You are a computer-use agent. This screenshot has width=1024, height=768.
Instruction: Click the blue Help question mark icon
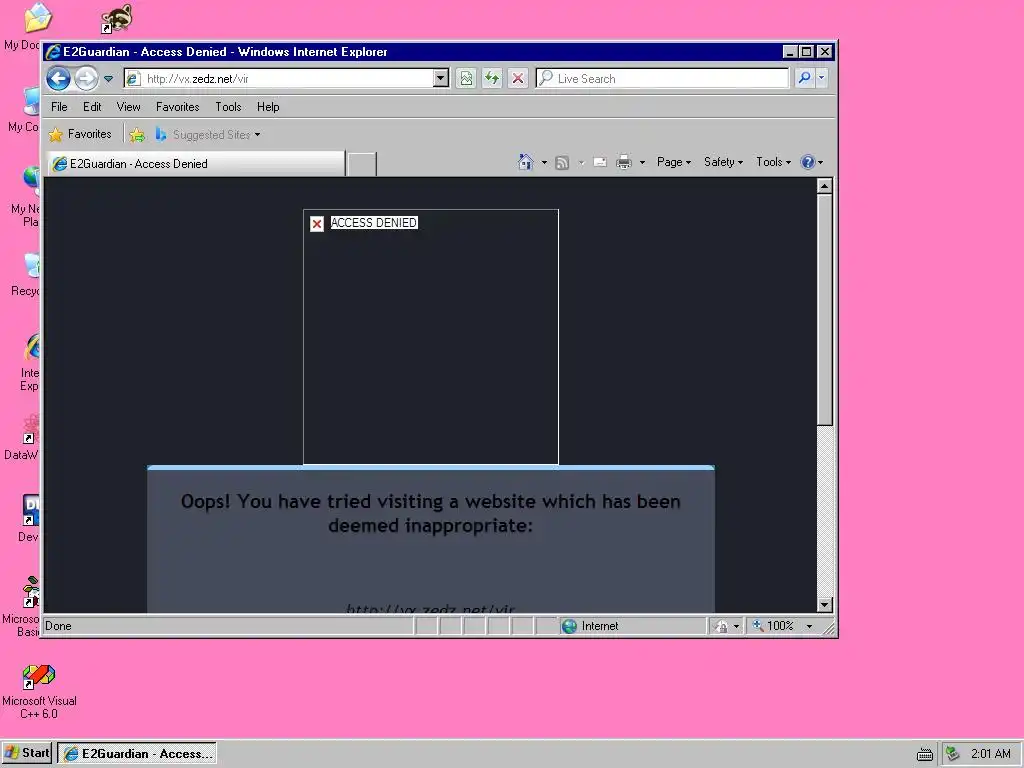808,162
